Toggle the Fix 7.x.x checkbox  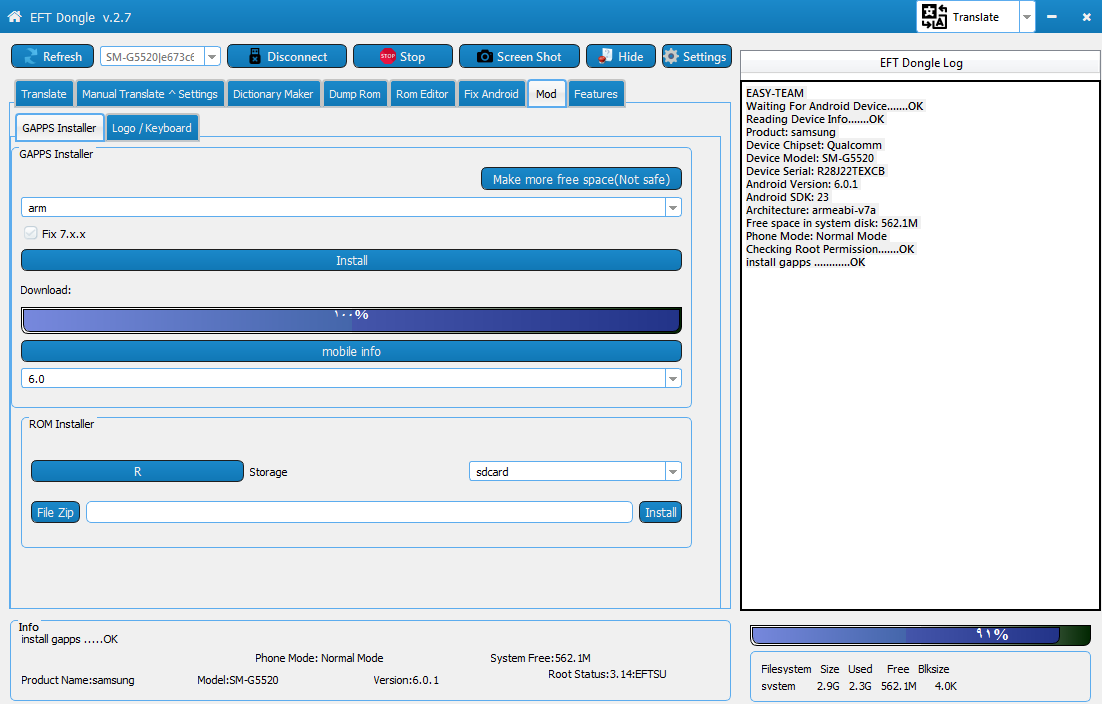[x=31, y=233]
